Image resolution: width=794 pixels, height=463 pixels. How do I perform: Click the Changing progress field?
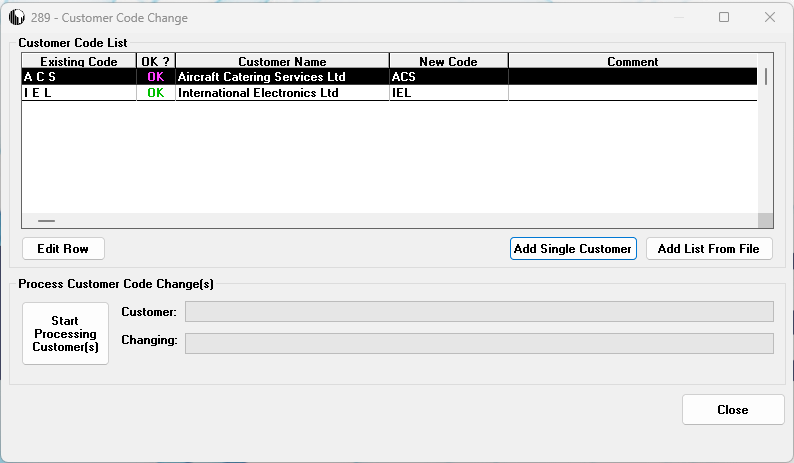coord(479,343)
